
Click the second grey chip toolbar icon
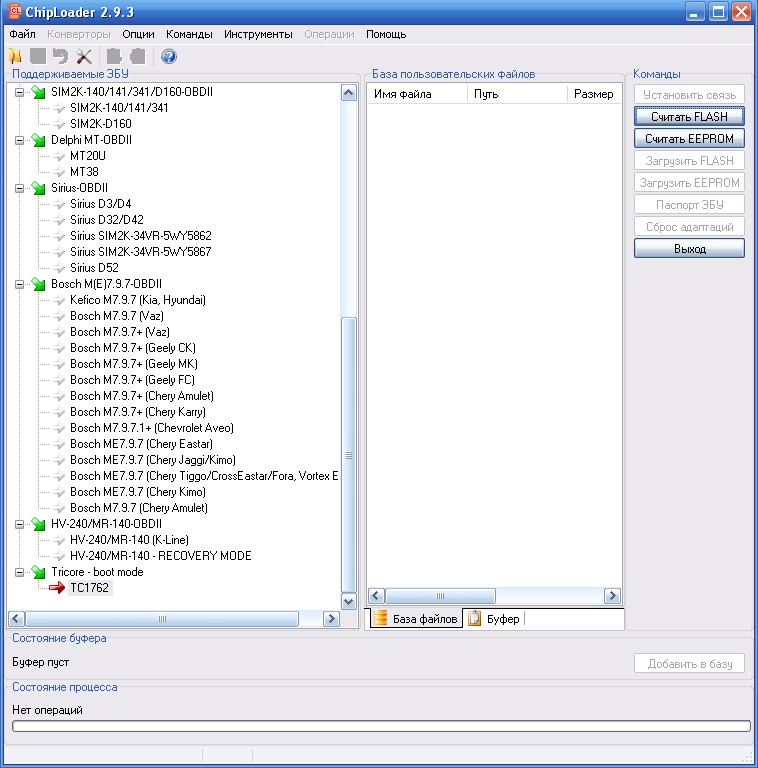138,56
